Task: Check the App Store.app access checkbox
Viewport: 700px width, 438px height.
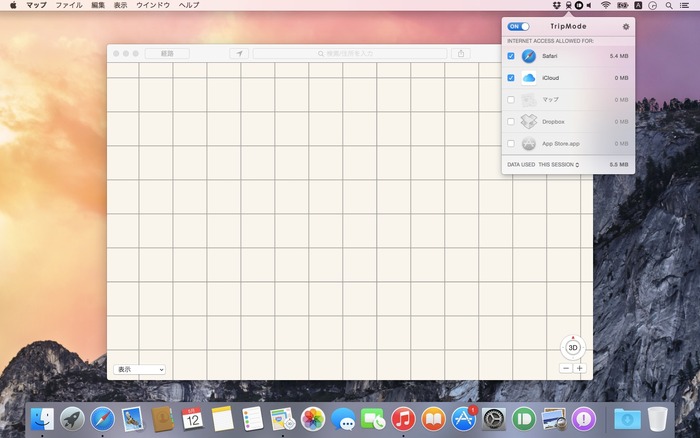Action: (x=511, y=144)
